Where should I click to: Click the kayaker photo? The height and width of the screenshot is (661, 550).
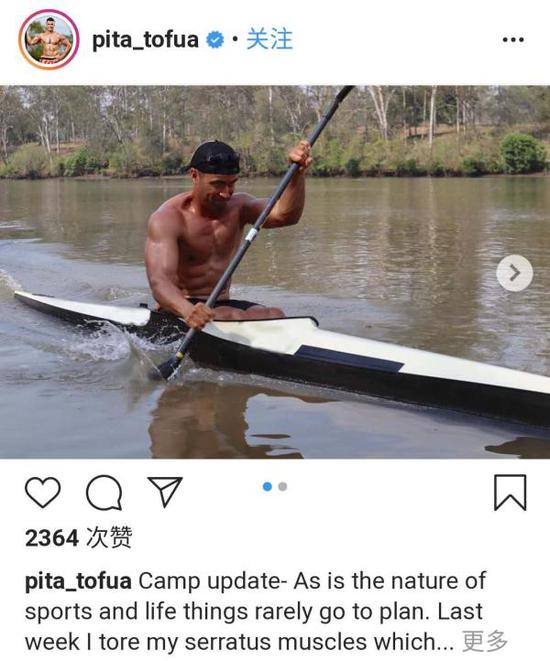click(x=275, y=272)
